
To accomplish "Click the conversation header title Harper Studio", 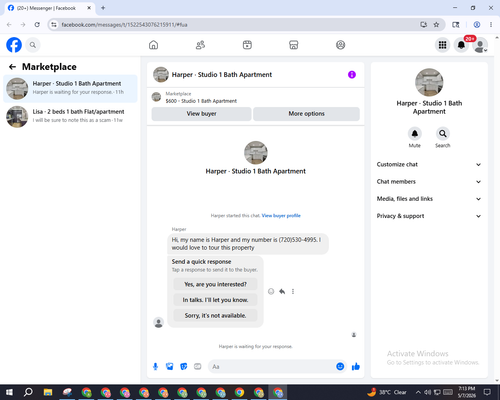I will tap(222, 75).
